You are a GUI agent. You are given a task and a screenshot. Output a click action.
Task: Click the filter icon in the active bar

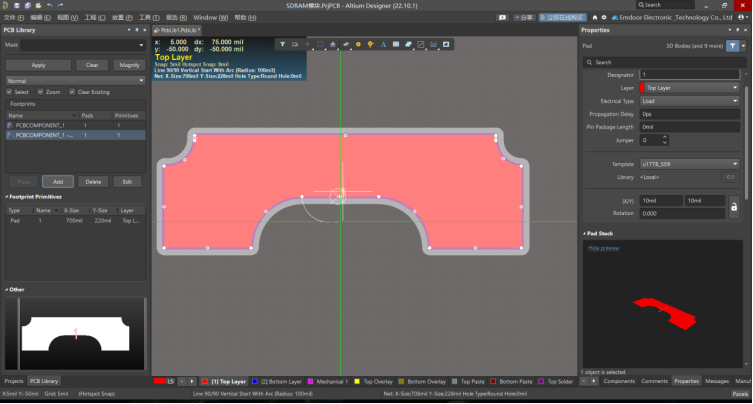click(x=283, y=44)
